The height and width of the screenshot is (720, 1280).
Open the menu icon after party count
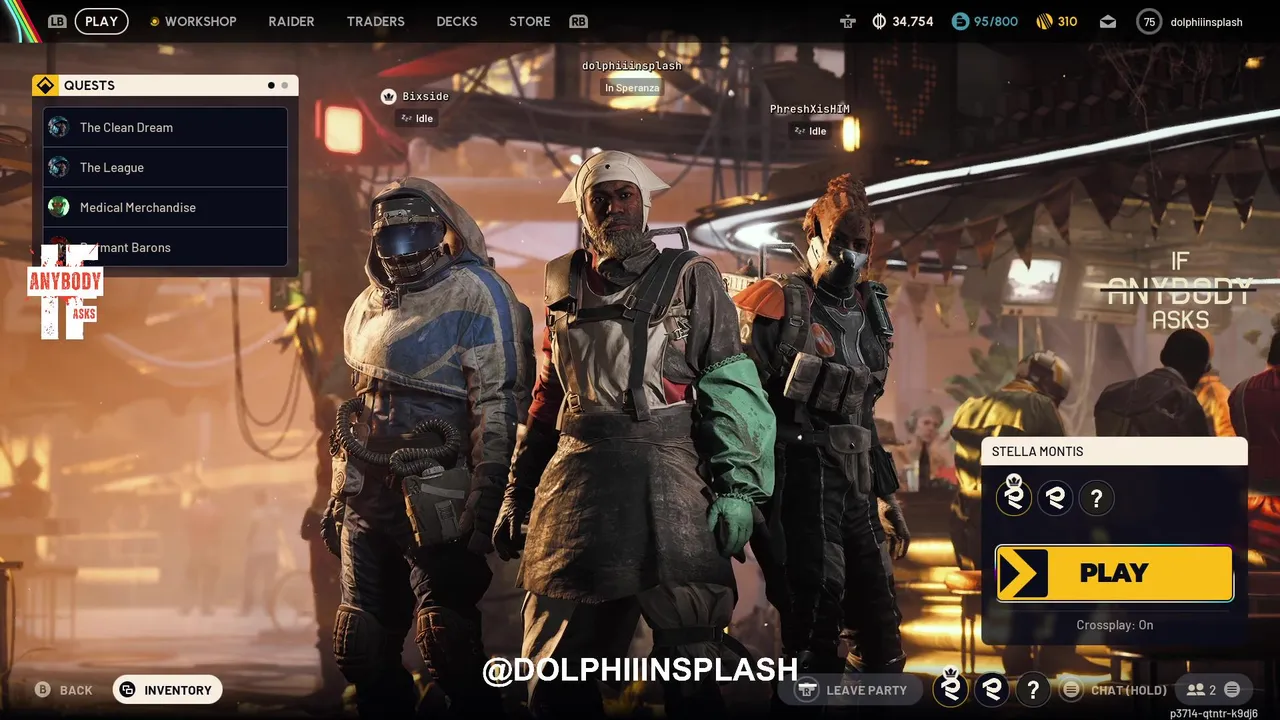click(x=1232, y=690)
